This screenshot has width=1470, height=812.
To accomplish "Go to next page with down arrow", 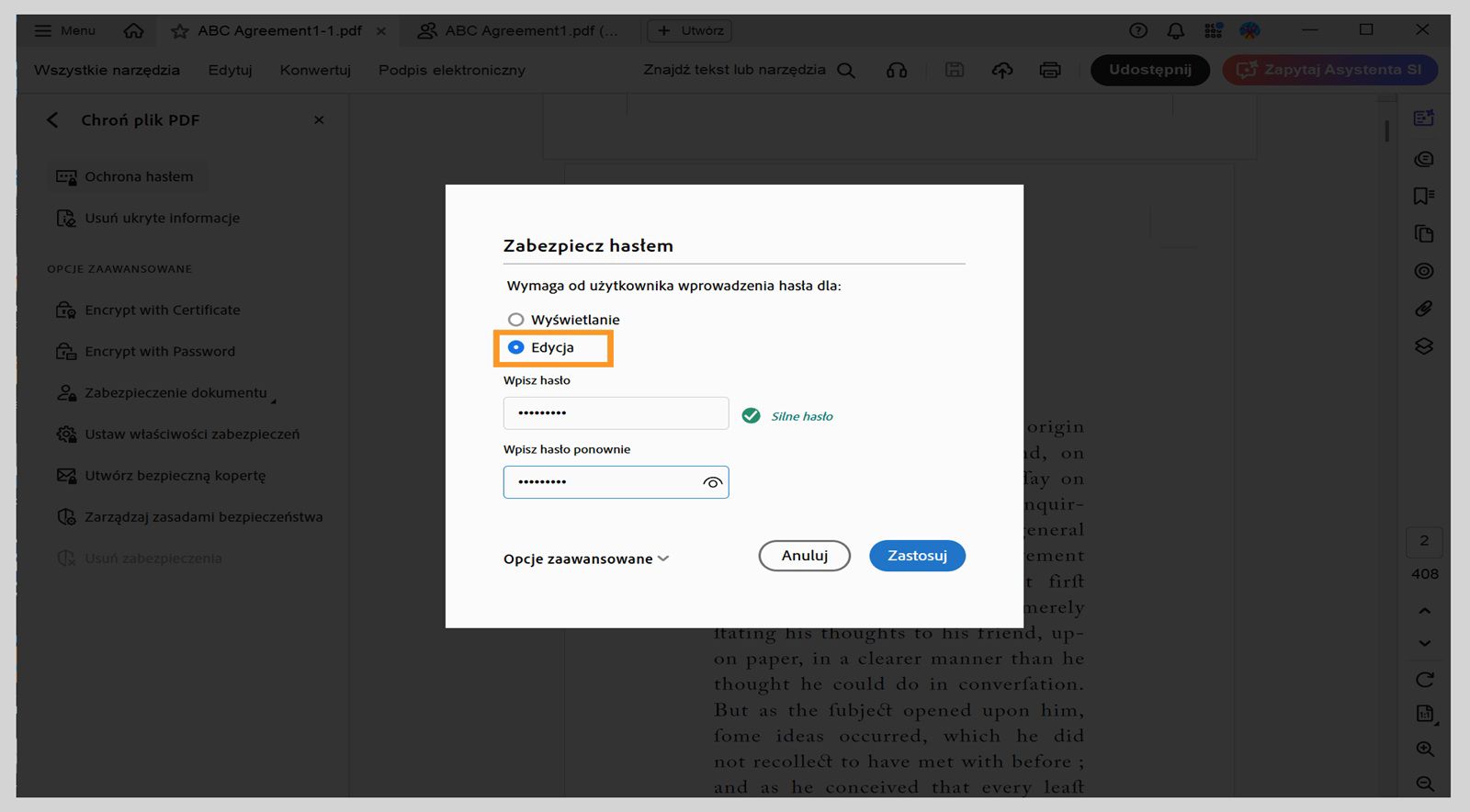I will click(x=1425, y=644).
